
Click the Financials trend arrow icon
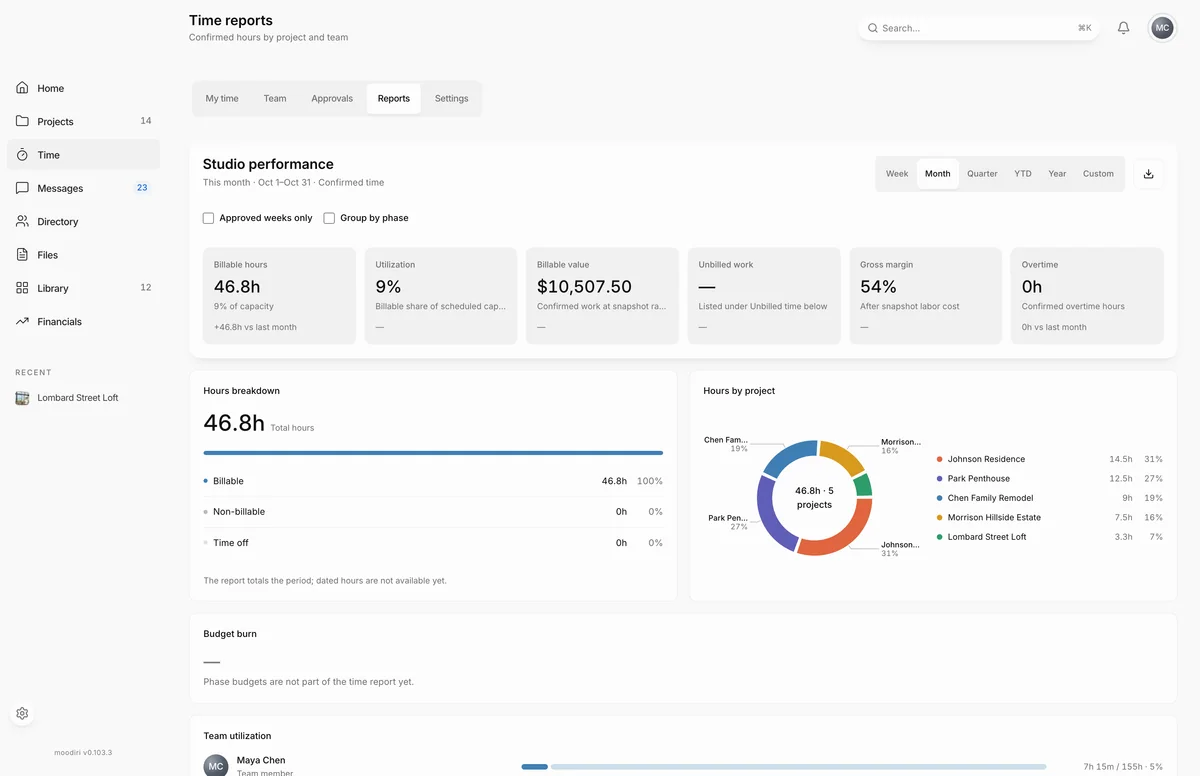pos(22,321)
